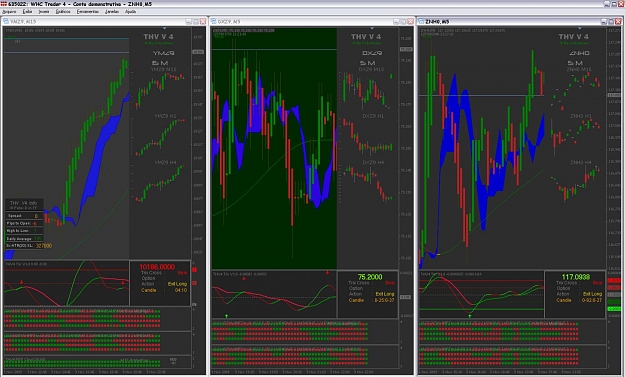Click the ZNH0 symbol label
Screen dimensions: 625x377
(579, 53)
